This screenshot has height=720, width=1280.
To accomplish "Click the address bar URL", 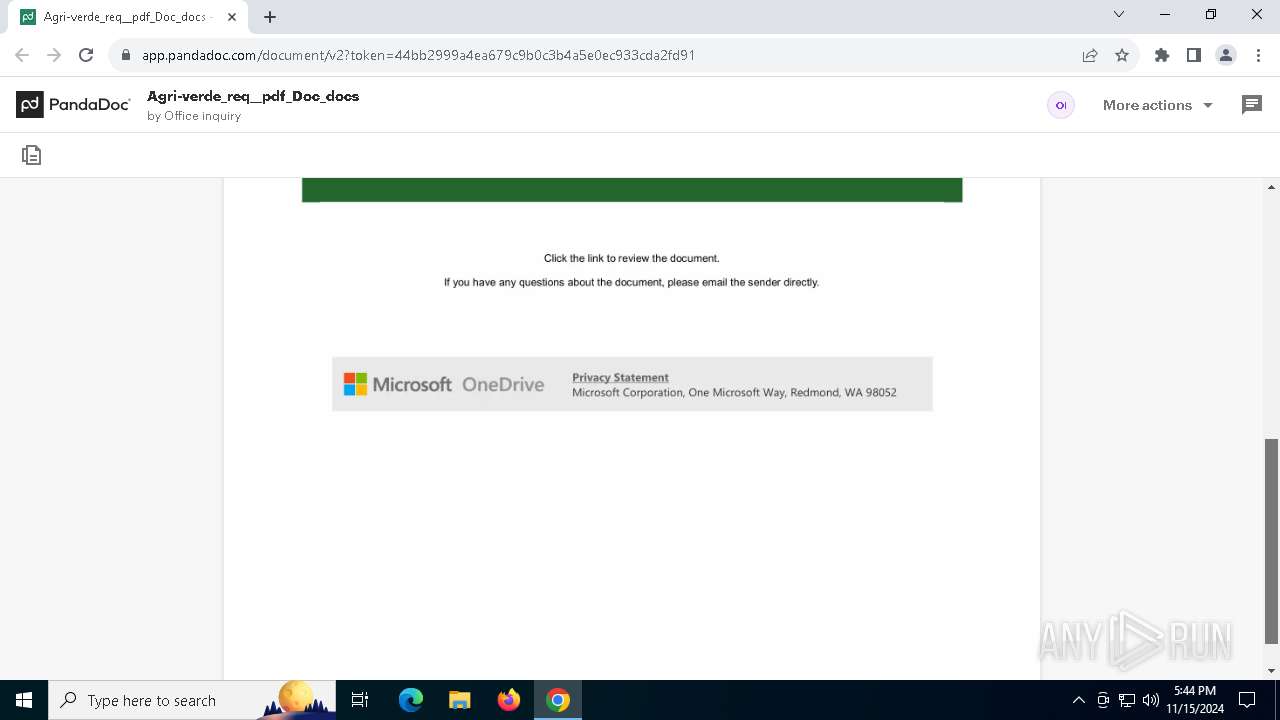I will (418, 55).
